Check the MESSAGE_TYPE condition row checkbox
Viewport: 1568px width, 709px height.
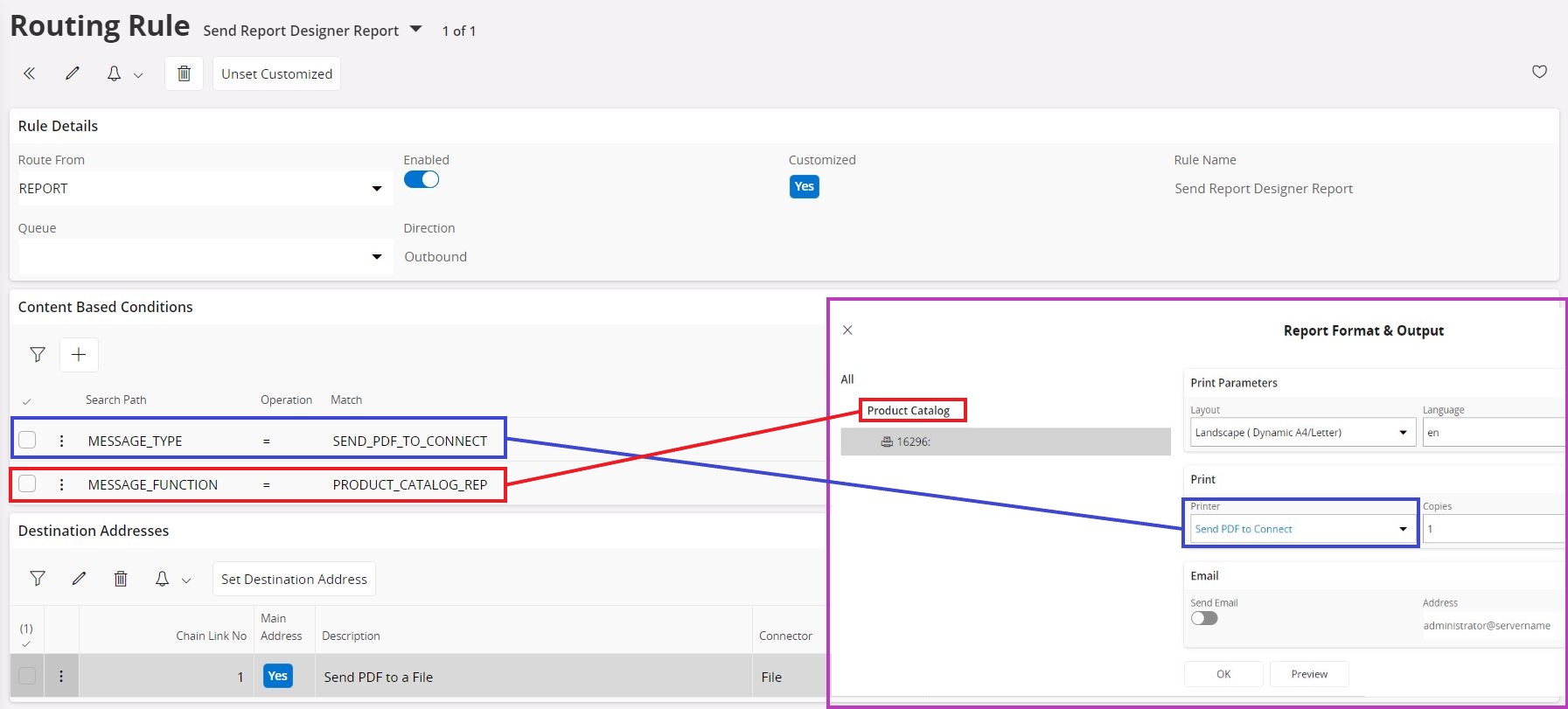[28, 440]
